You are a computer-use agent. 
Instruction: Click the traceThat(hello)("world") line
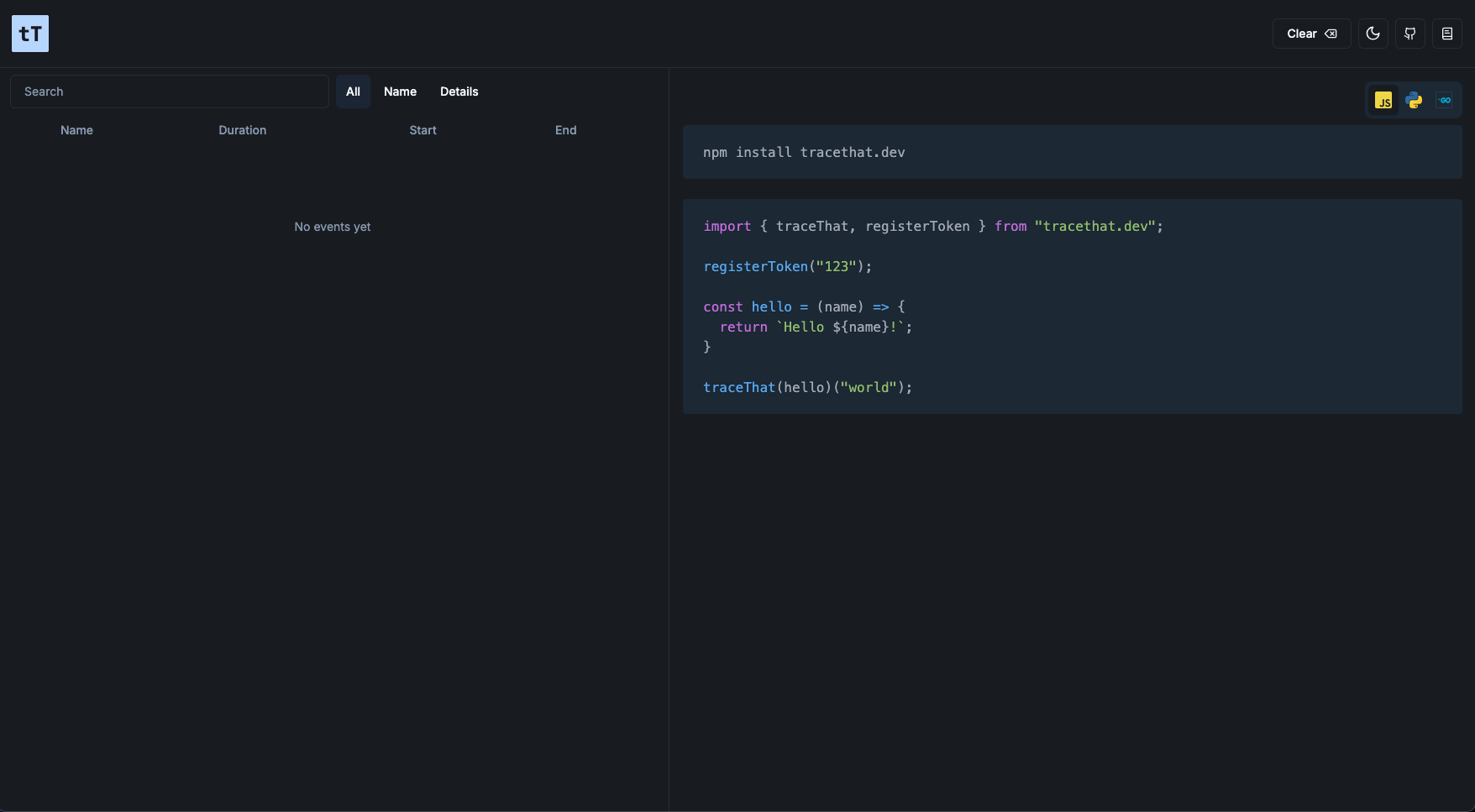click(808, 387)
